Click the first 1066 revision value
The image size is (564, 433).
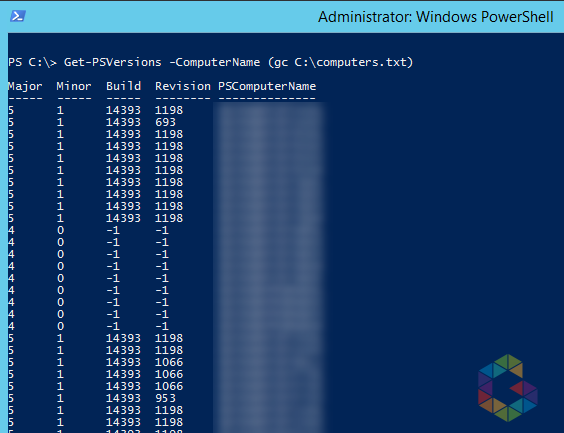tap(169, 362)
